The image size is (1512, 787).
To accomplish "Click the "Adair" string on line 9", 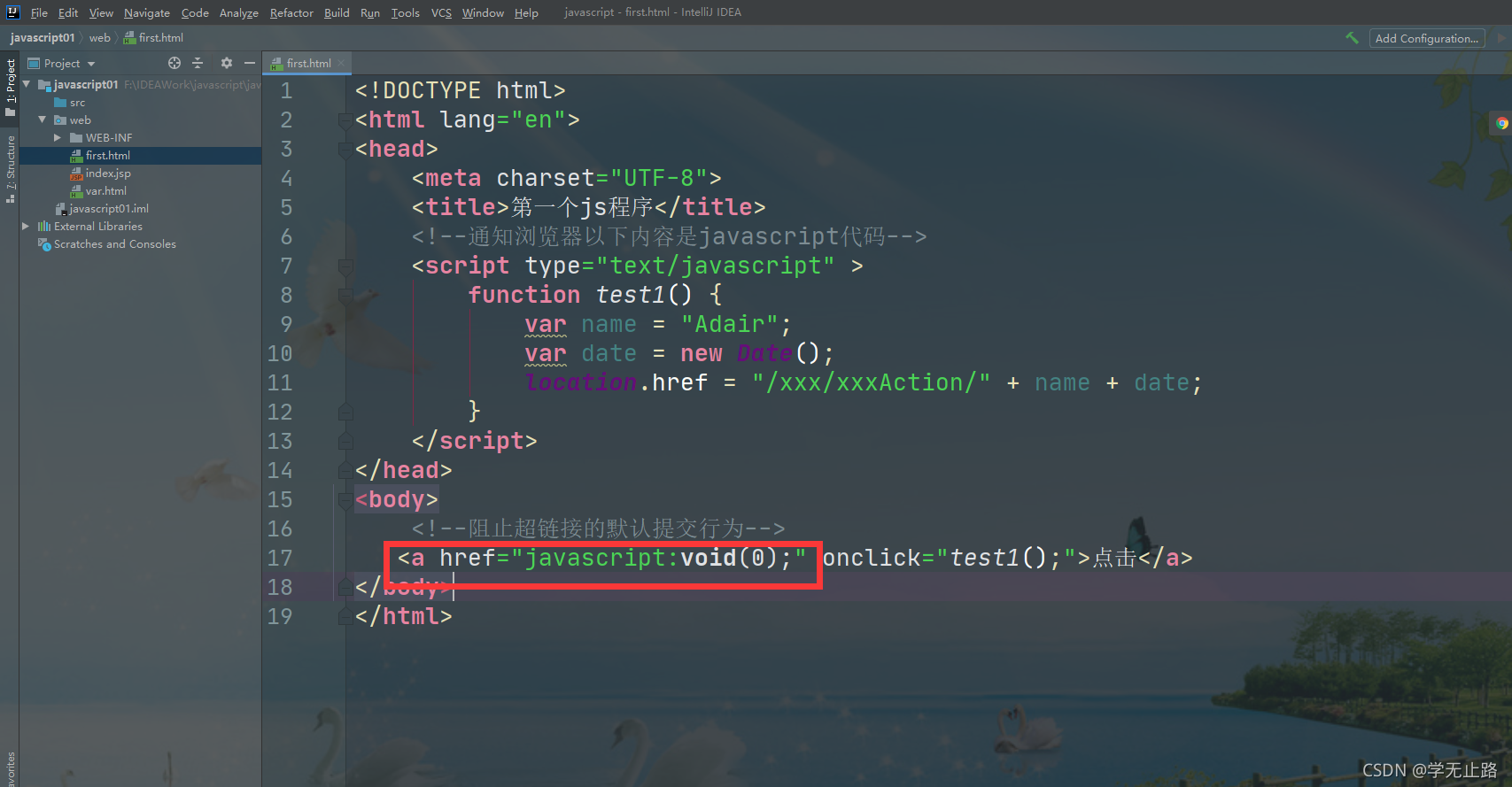I will (x=730, y=324).
